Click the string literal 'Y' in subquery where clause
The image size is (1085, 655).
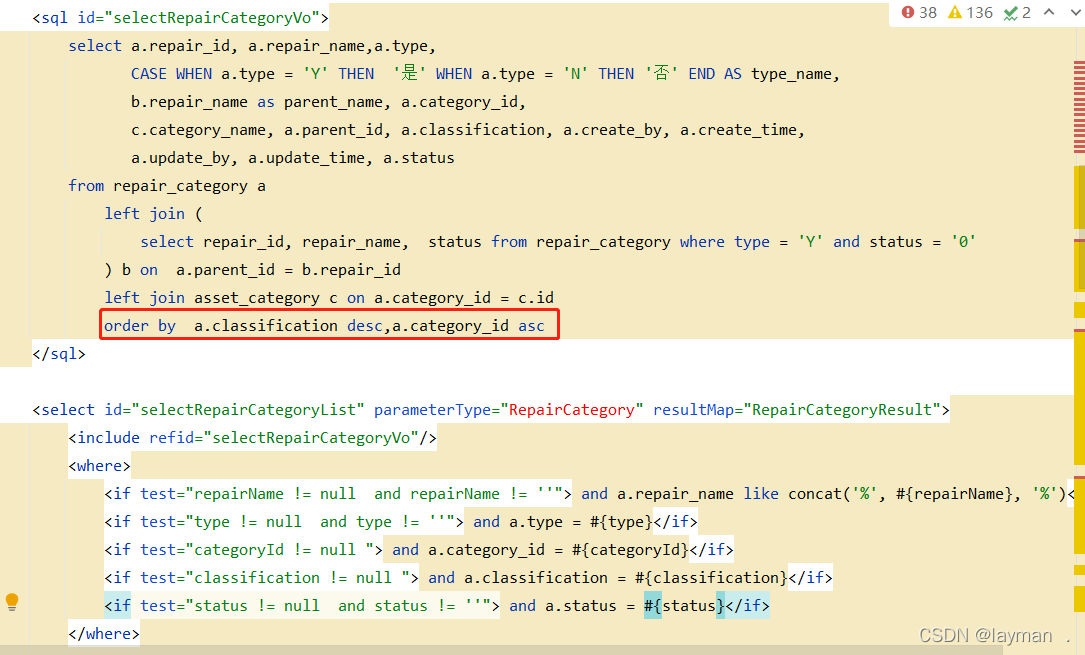click(810, 242)
